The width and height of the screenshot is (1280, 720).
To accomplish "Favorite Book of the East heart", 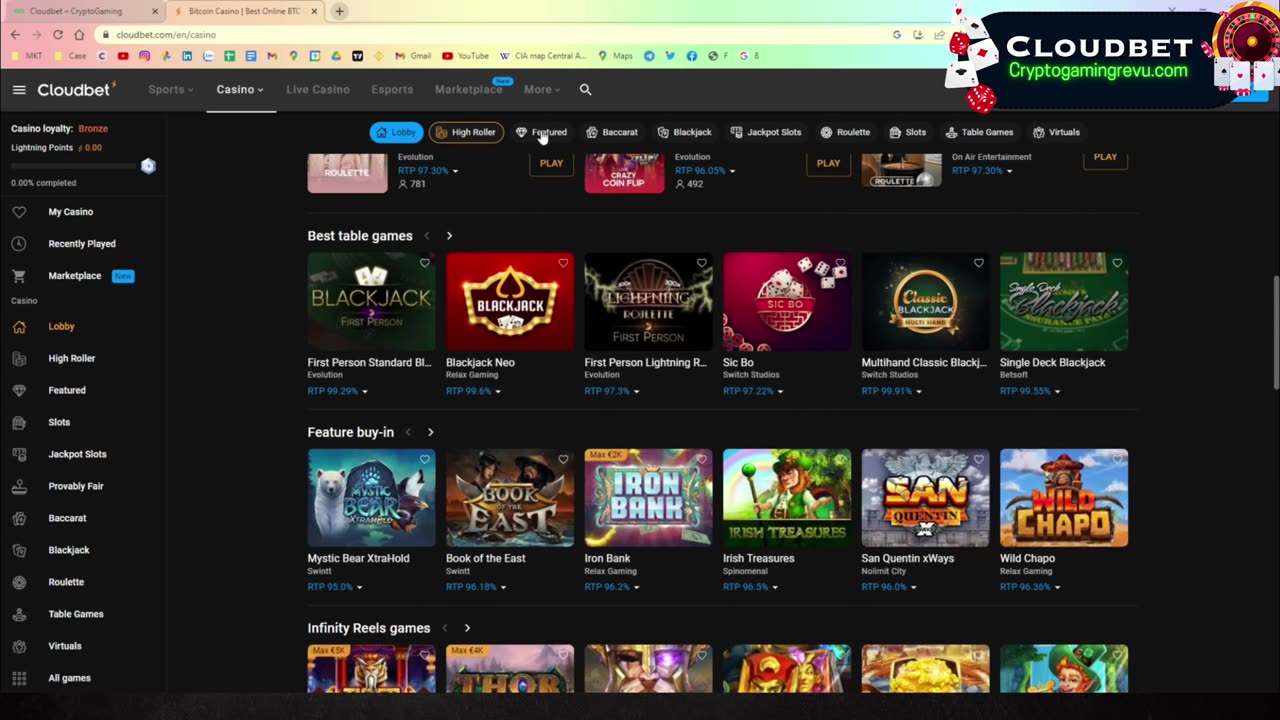I will (563, 459).
